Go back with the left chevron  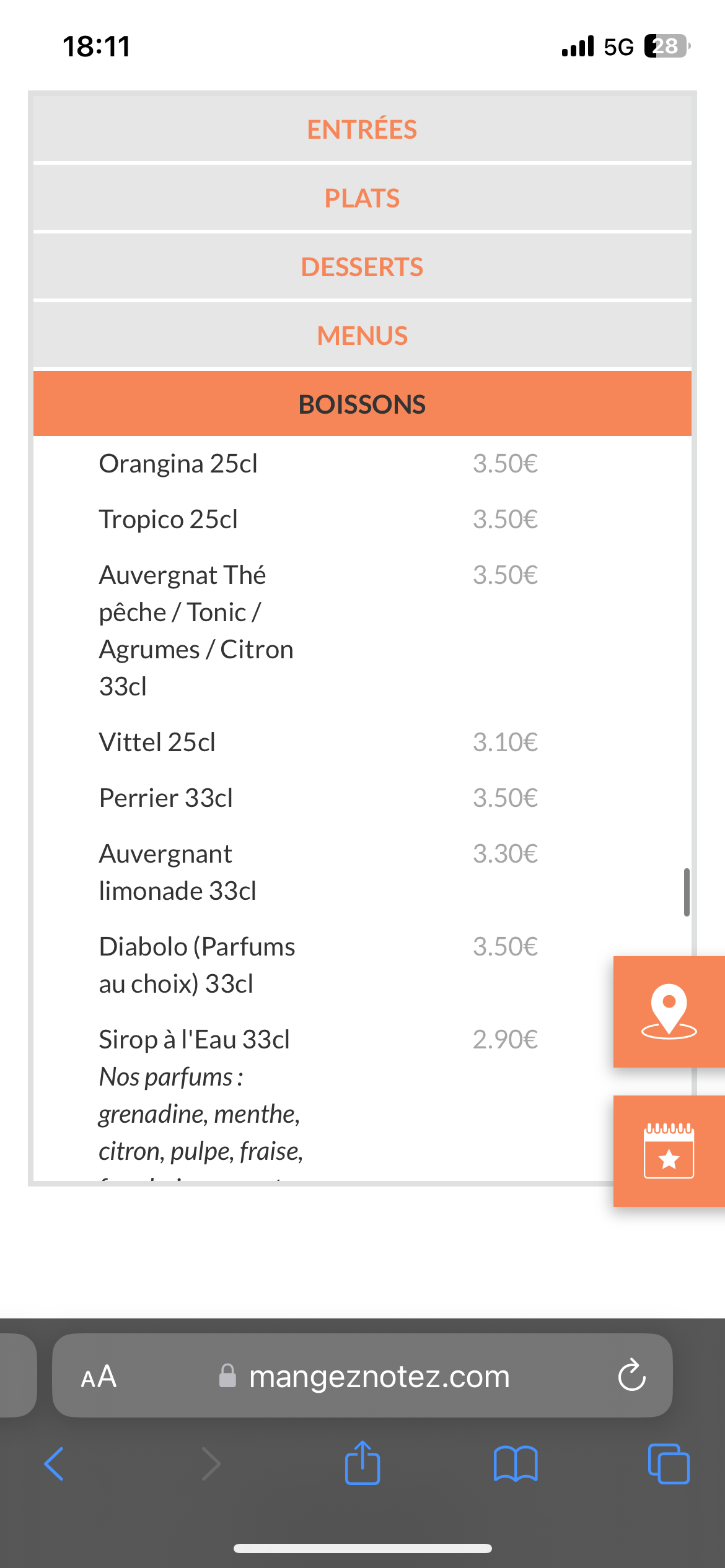click(55, 1465)
